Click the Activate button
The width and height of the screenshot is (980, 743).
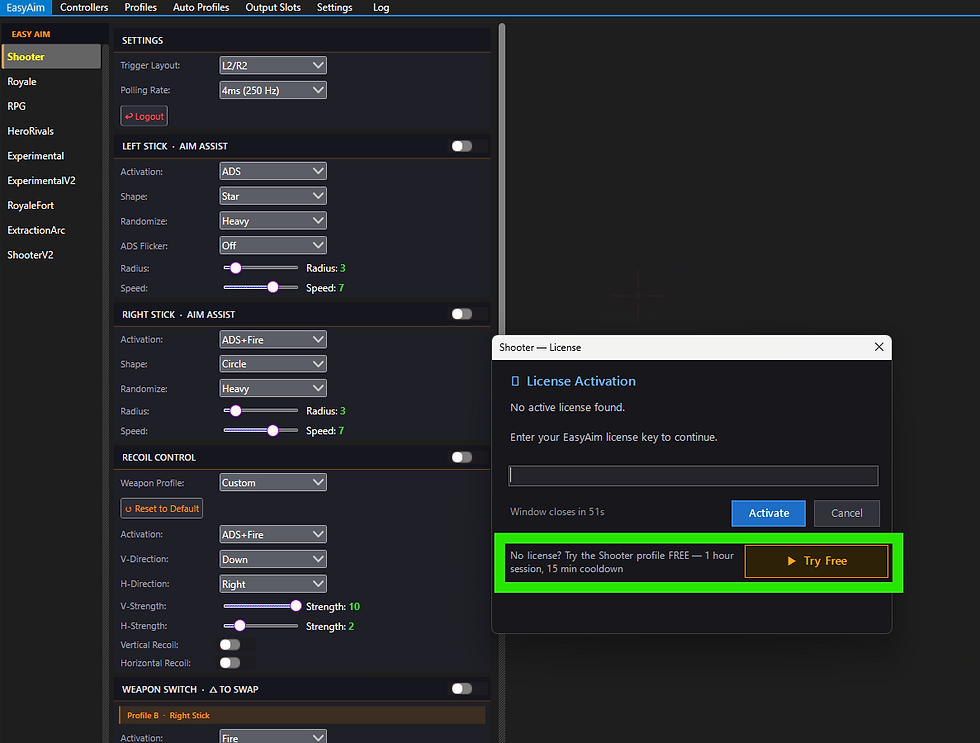pyautogui.click(x=768, y=513)
